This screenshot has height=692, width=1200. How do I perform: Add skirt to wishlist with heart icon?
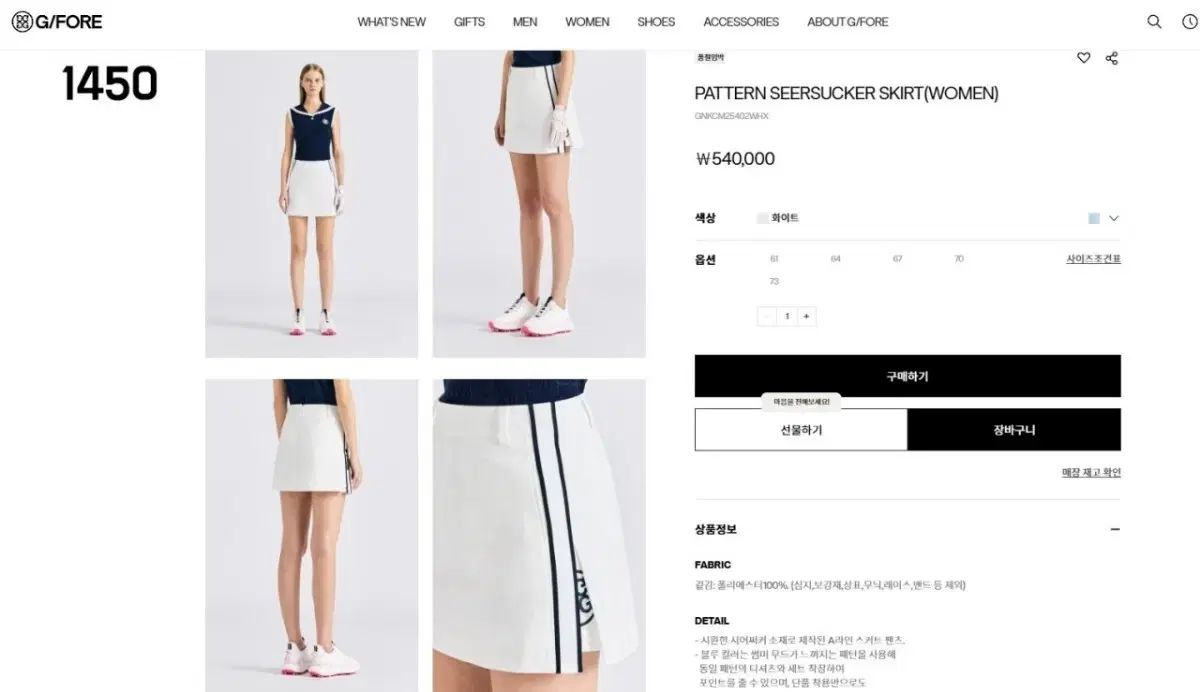click(x=1083, y=58)
